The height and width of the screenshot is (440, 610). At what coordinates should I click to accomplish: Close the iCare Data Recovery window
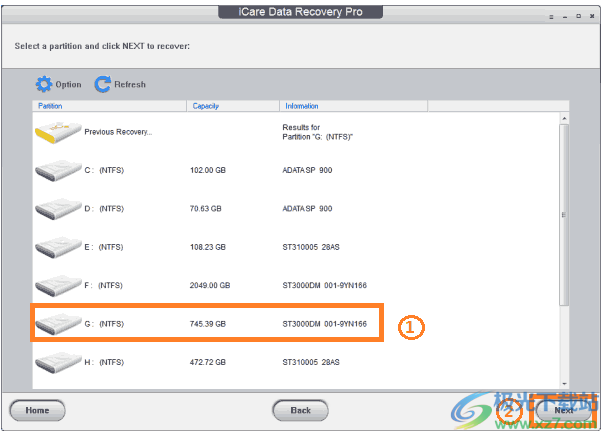click(592, 16)
